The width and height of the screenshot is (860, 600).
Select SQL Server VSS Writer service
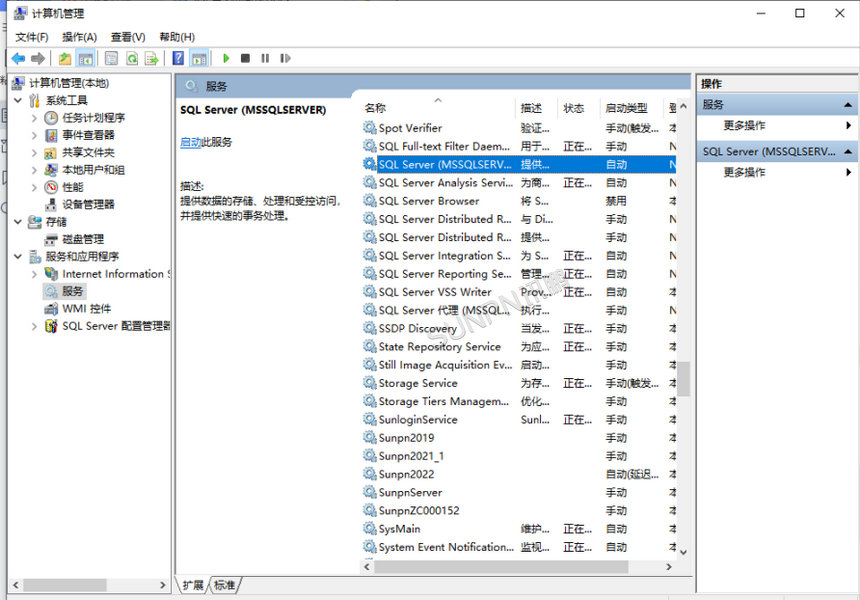point(519,292)
